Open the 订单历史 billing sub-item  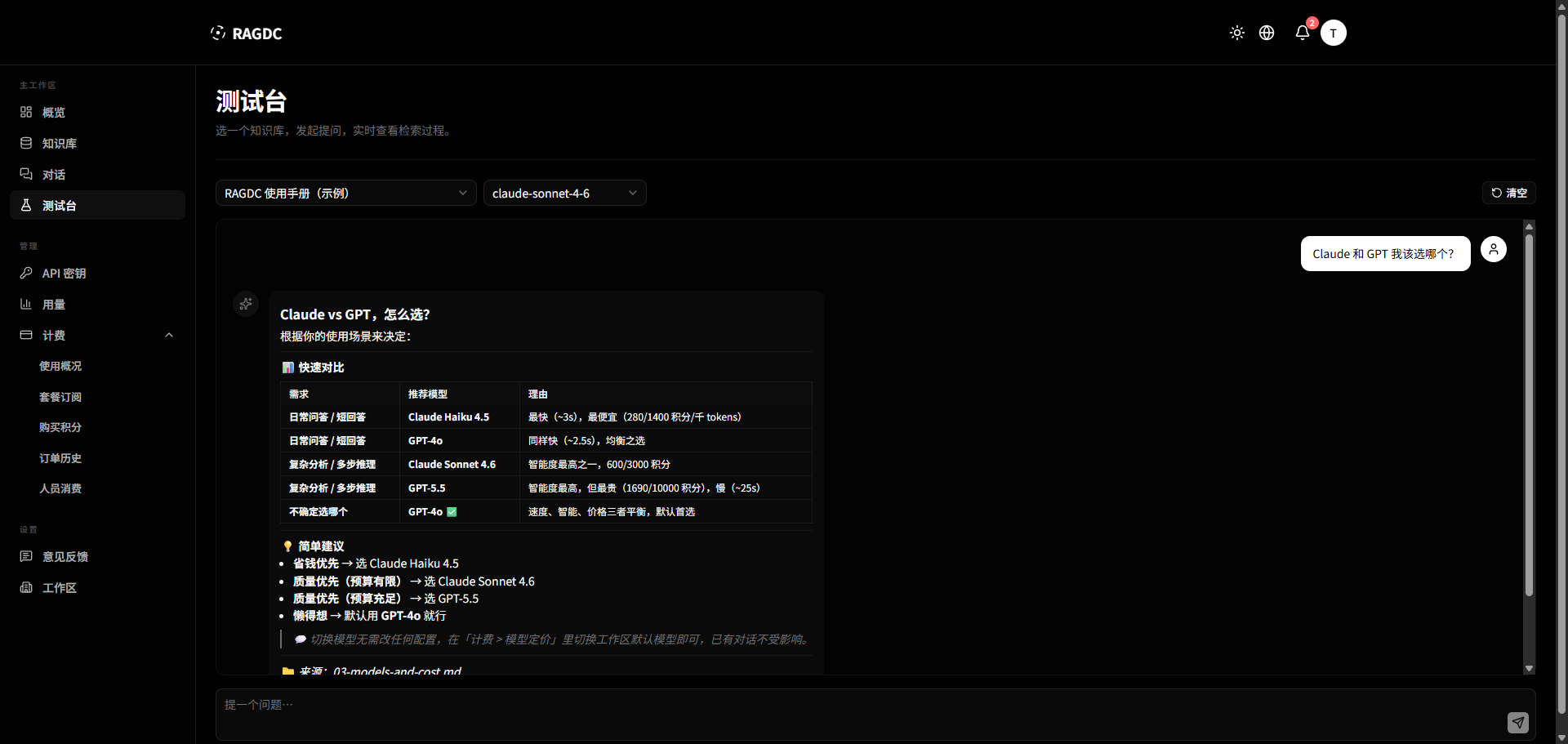[60, 458]
